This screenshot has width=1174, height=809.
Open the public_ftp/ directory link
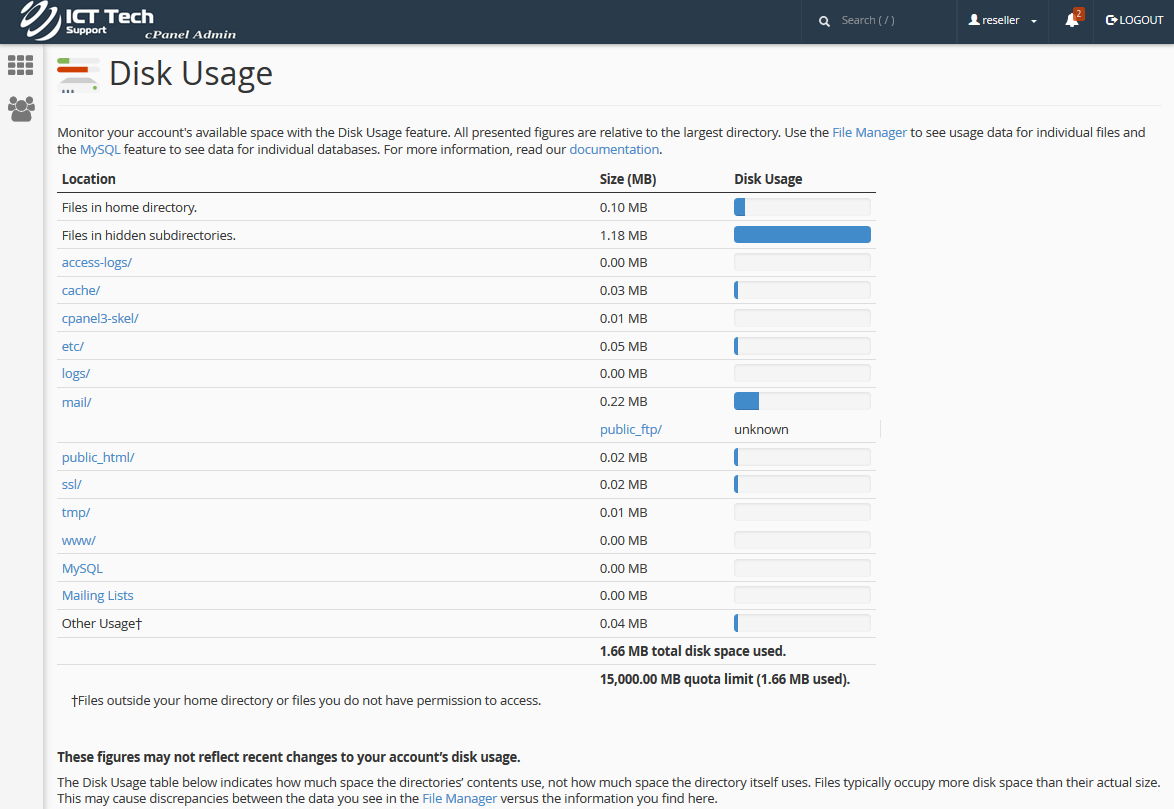(x=631, y=429)
